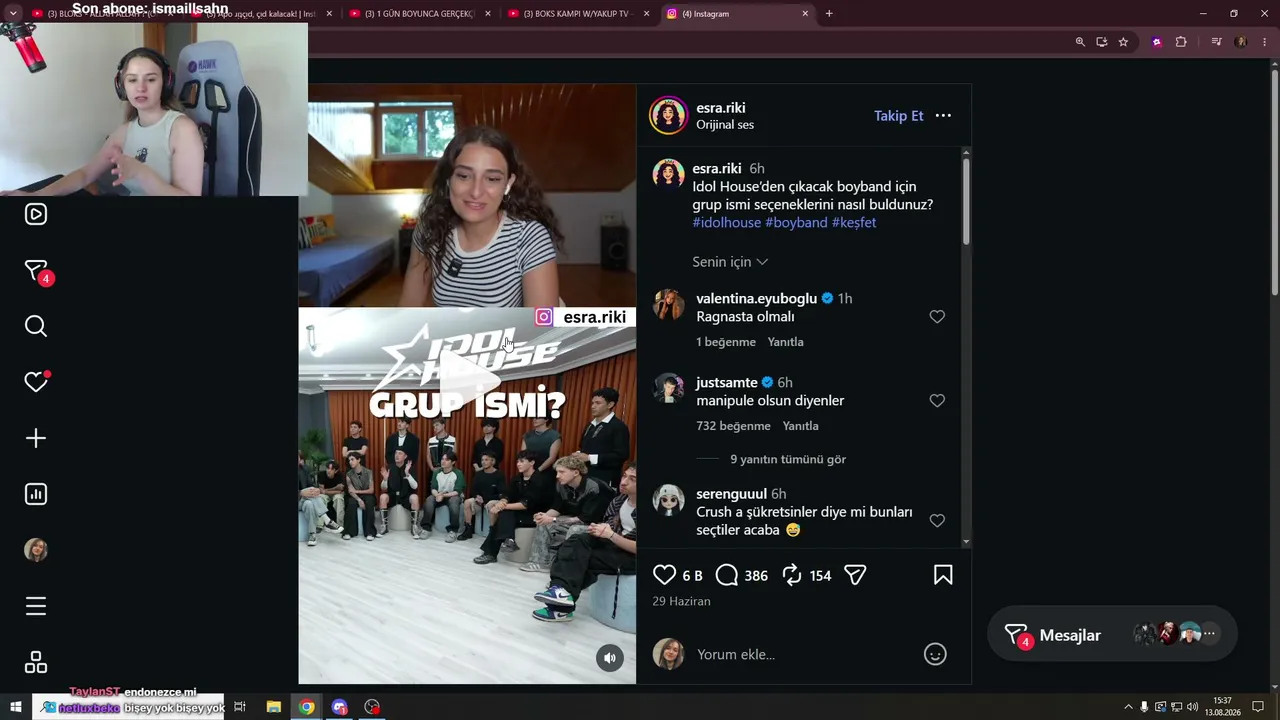Click the Chrome icon in the taskbar
Screen dimensions: 1280x720
coord(307,707)
